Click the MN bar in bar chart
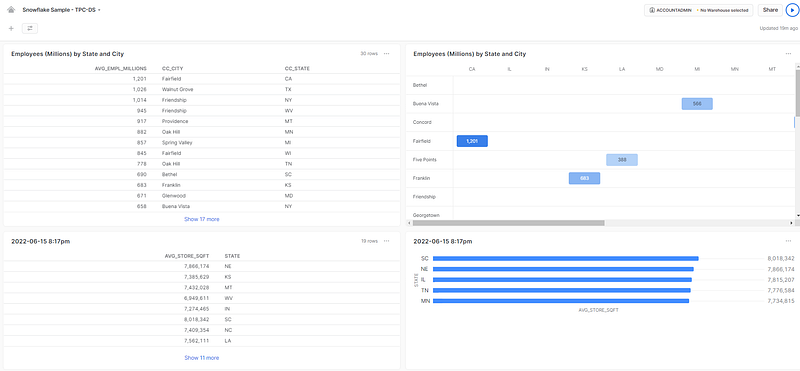The image size is (800, 371). click(x=561, y=301)
